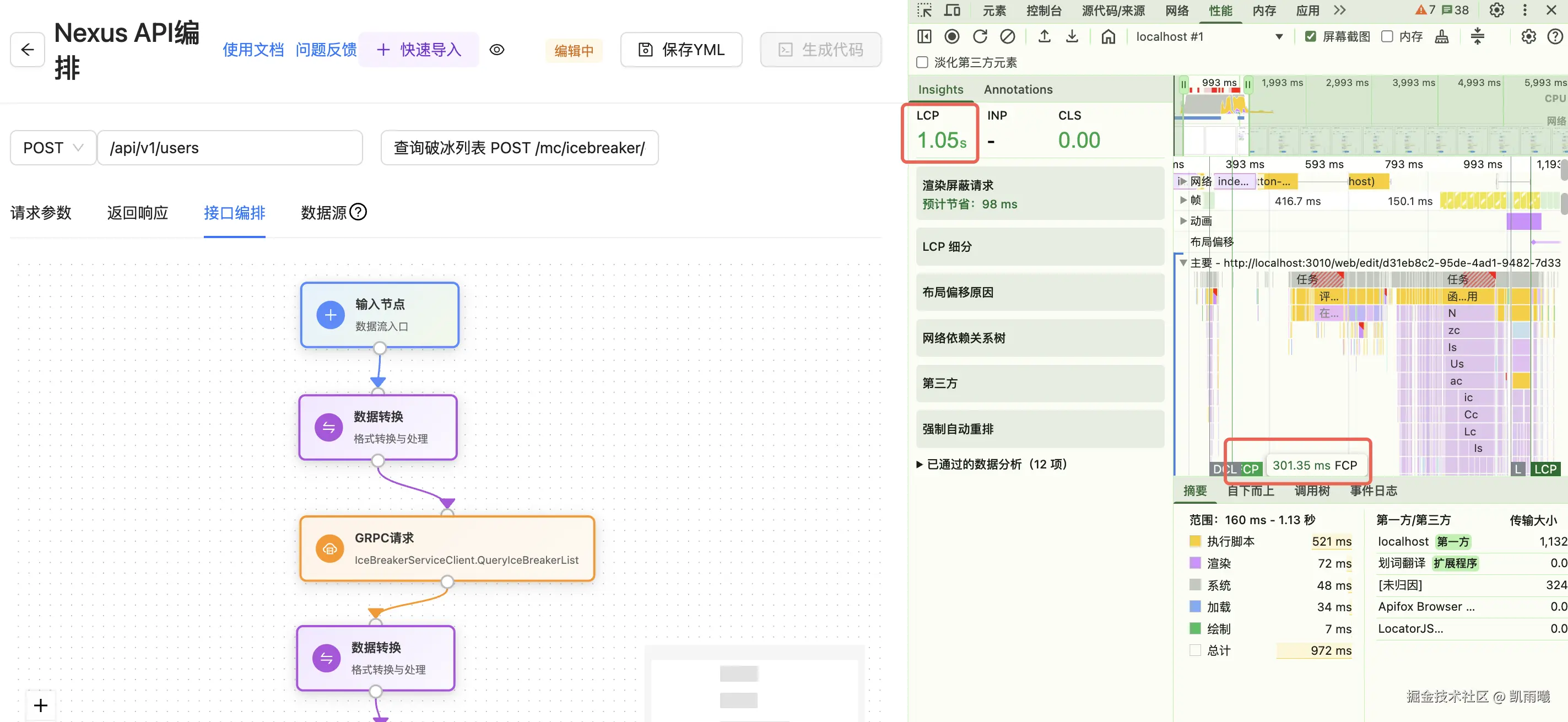Click the back arrow next to Nexus API
This screenshot has width=1568, height=722.
(28, 49)
